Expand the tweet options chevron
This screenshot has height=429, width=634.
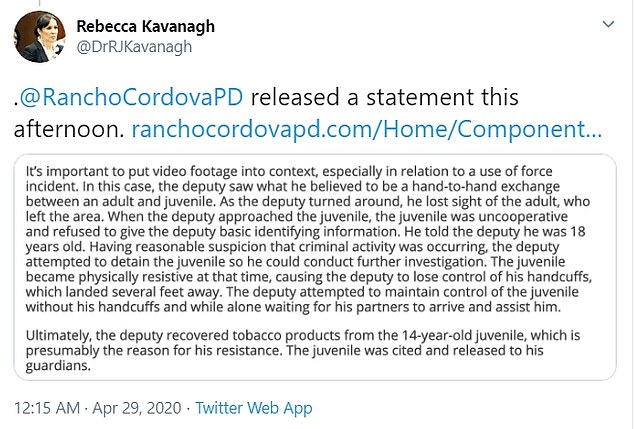tap(608, 25)
